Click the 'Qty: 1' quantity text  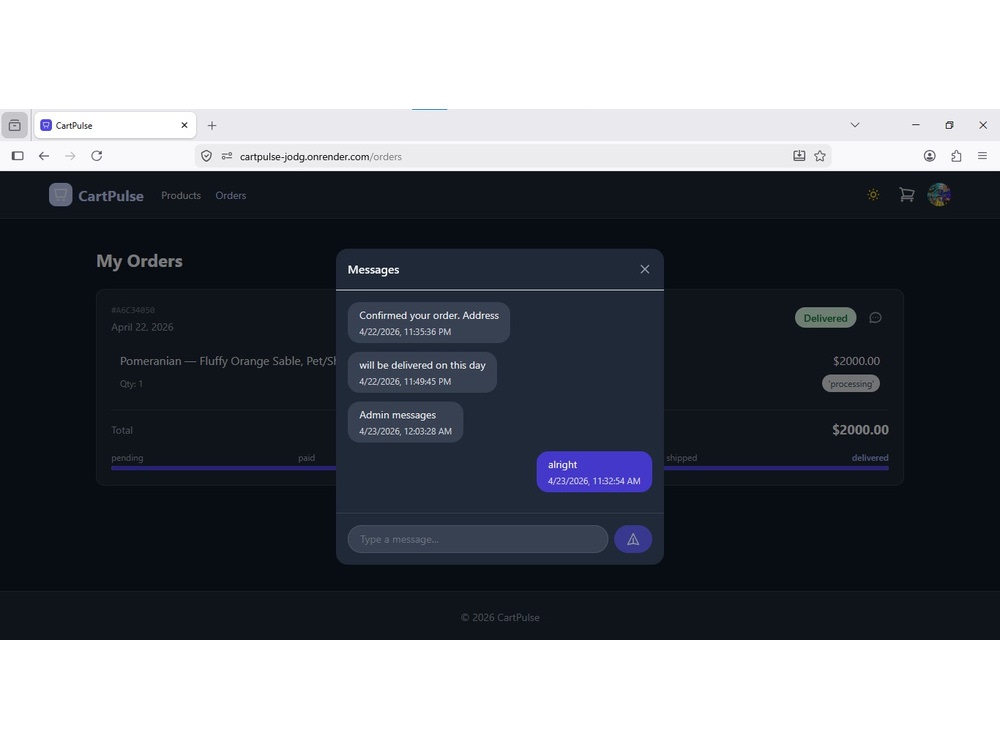(x=131, y=384)
